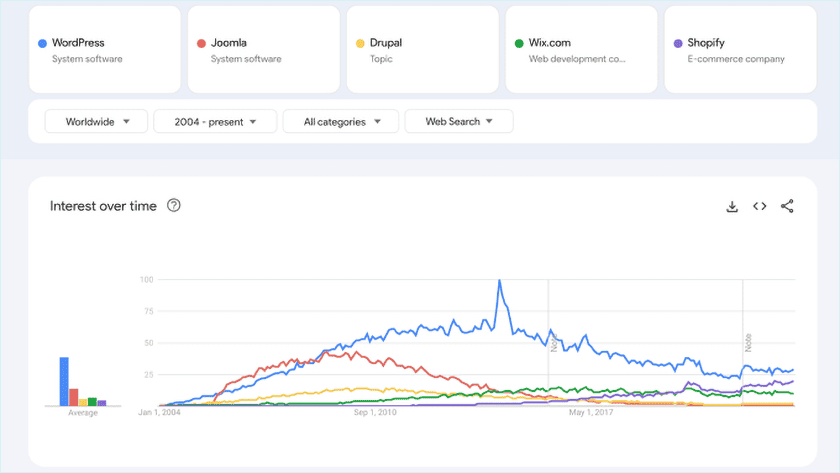Expand the Web Search type dropdown
Screen dimensions: 840x473
[459, 121]
